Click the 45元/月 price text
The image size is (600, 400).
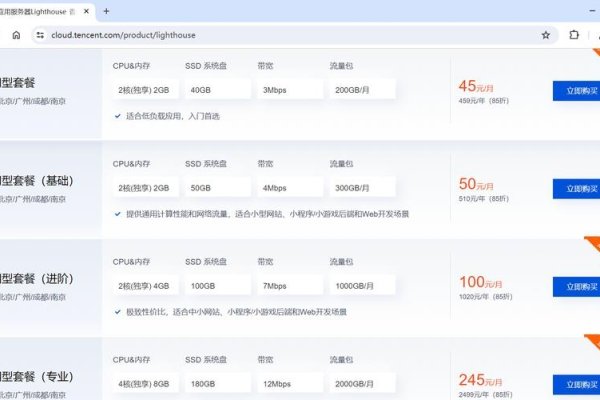point(476,86)
